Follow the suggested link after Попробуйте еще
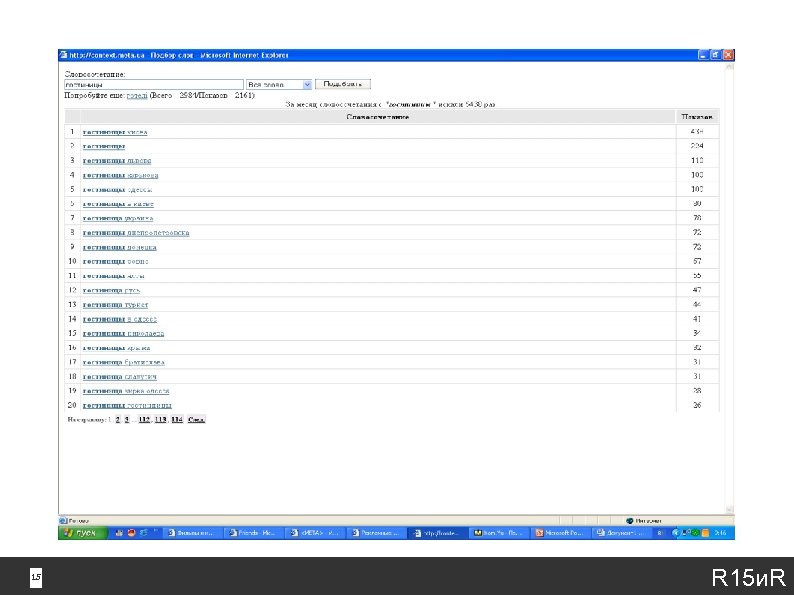The height and width of the screenshot is (595, 794). [137, 95]
